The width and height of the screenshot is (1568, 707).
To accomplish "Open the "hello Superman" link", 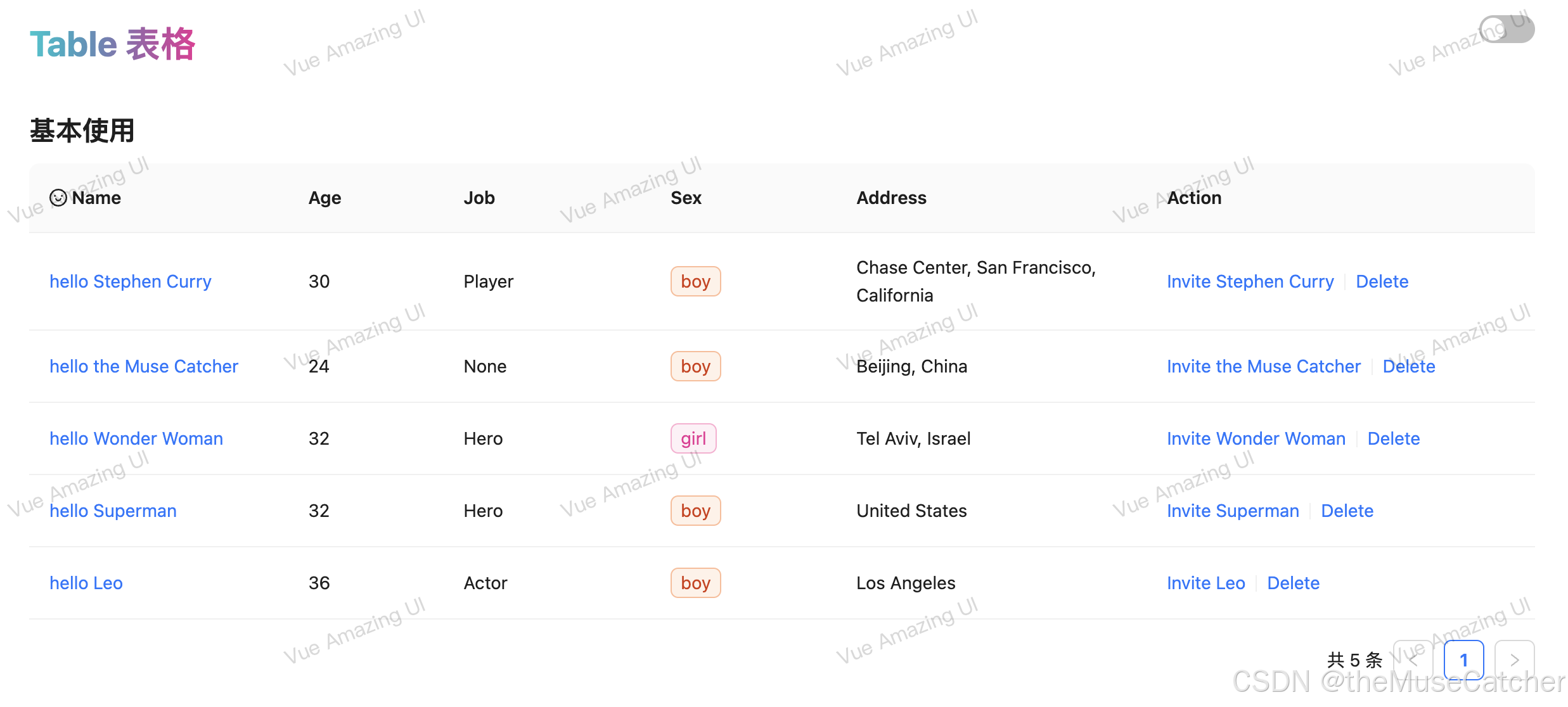I will (113, 511).
